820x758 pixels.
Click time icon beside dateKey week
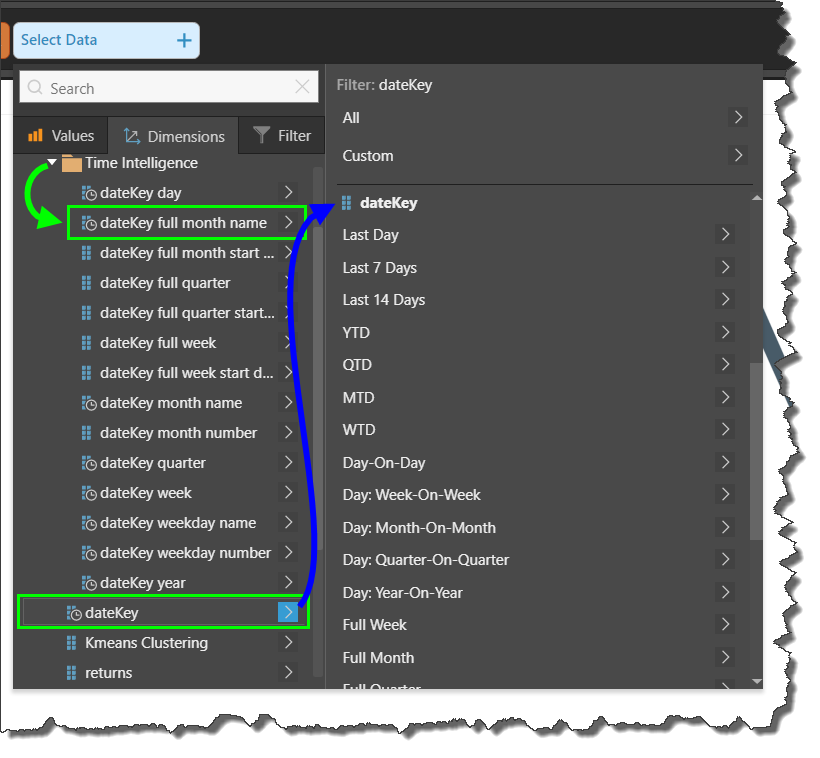[88, 493]
